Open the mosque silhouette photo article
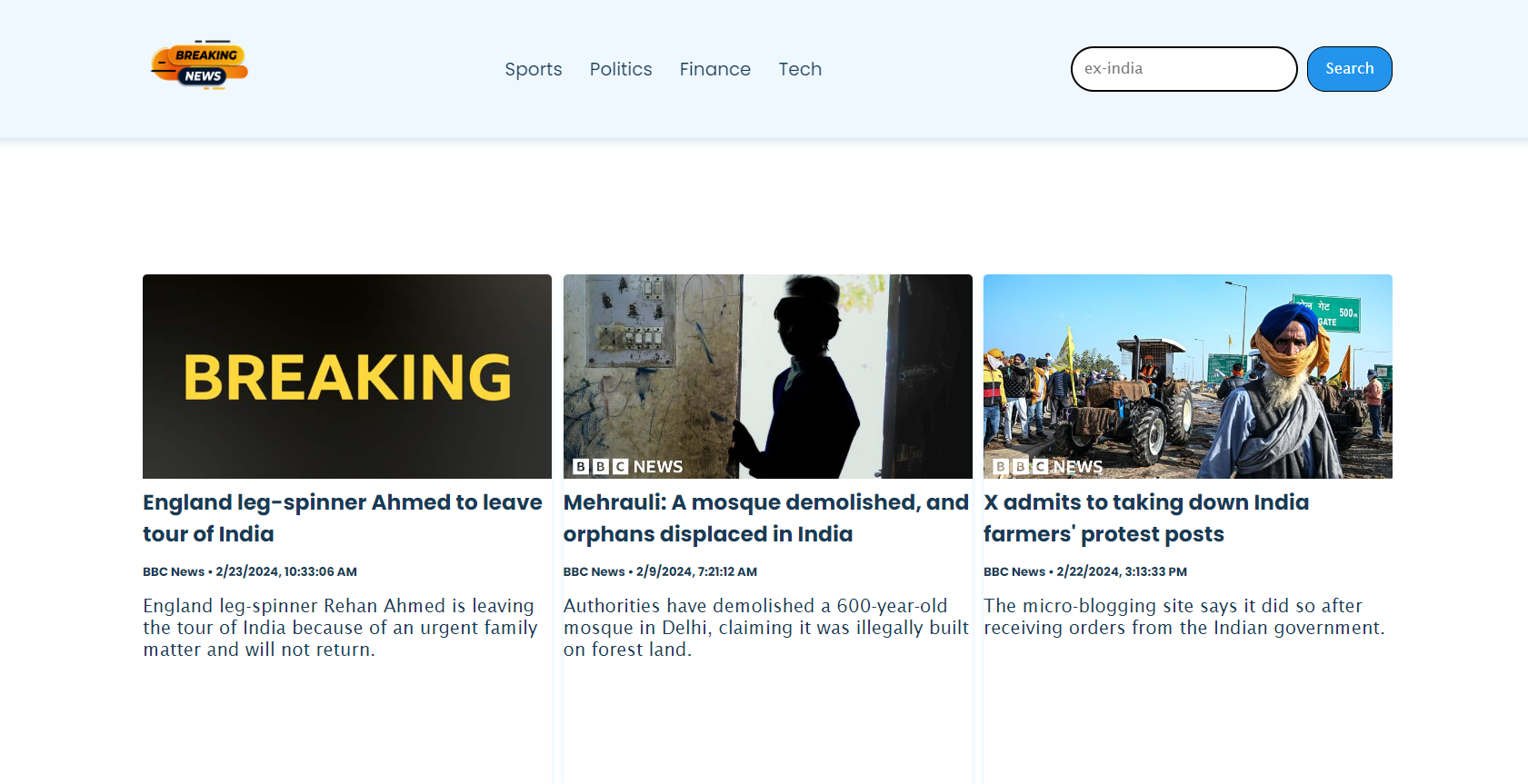1528x784 pixels. pyautogui.click(x=767, y=376)
